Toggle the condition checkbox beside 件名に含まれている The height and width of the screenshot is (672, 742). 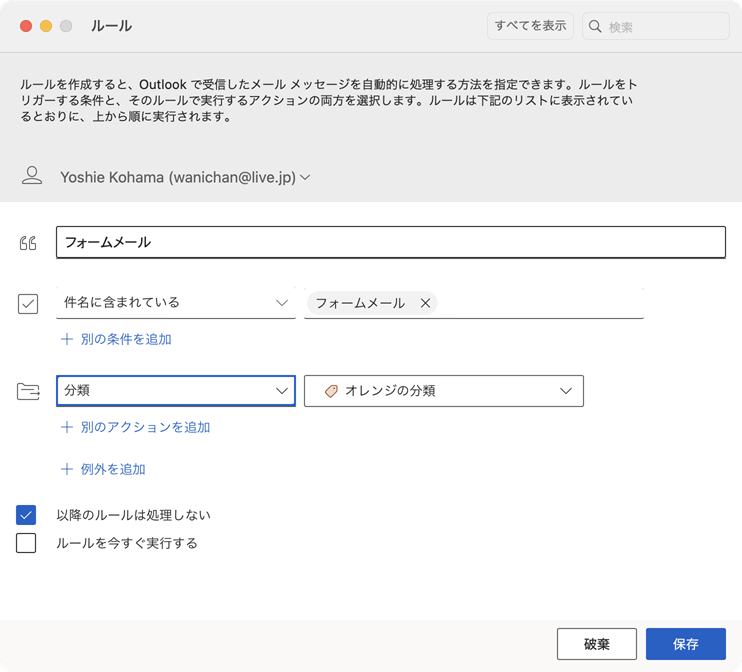point(28,303)
